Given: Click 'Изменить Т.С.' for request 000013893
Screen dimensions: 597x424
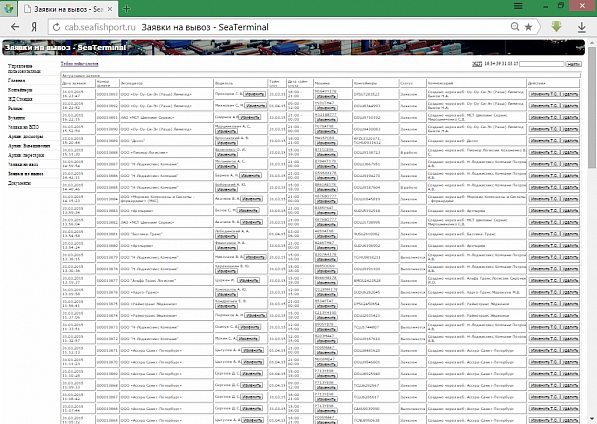Looking at the screenshot, I should [544, 94].
